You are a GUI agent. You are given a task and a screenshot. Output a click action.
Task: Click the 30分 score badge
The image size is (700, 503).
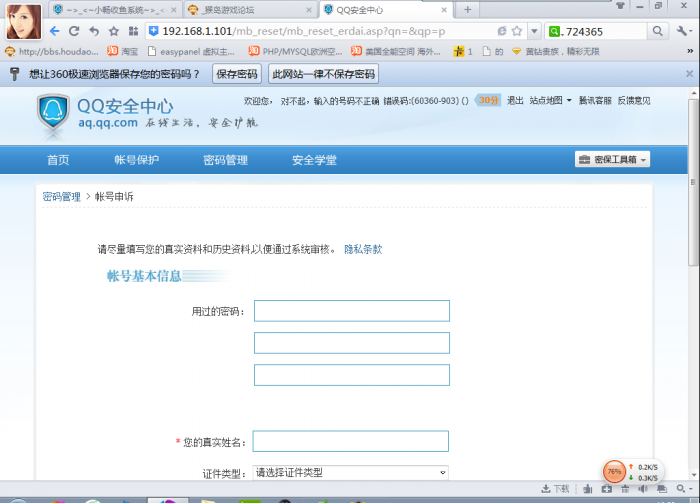(488, 100)
